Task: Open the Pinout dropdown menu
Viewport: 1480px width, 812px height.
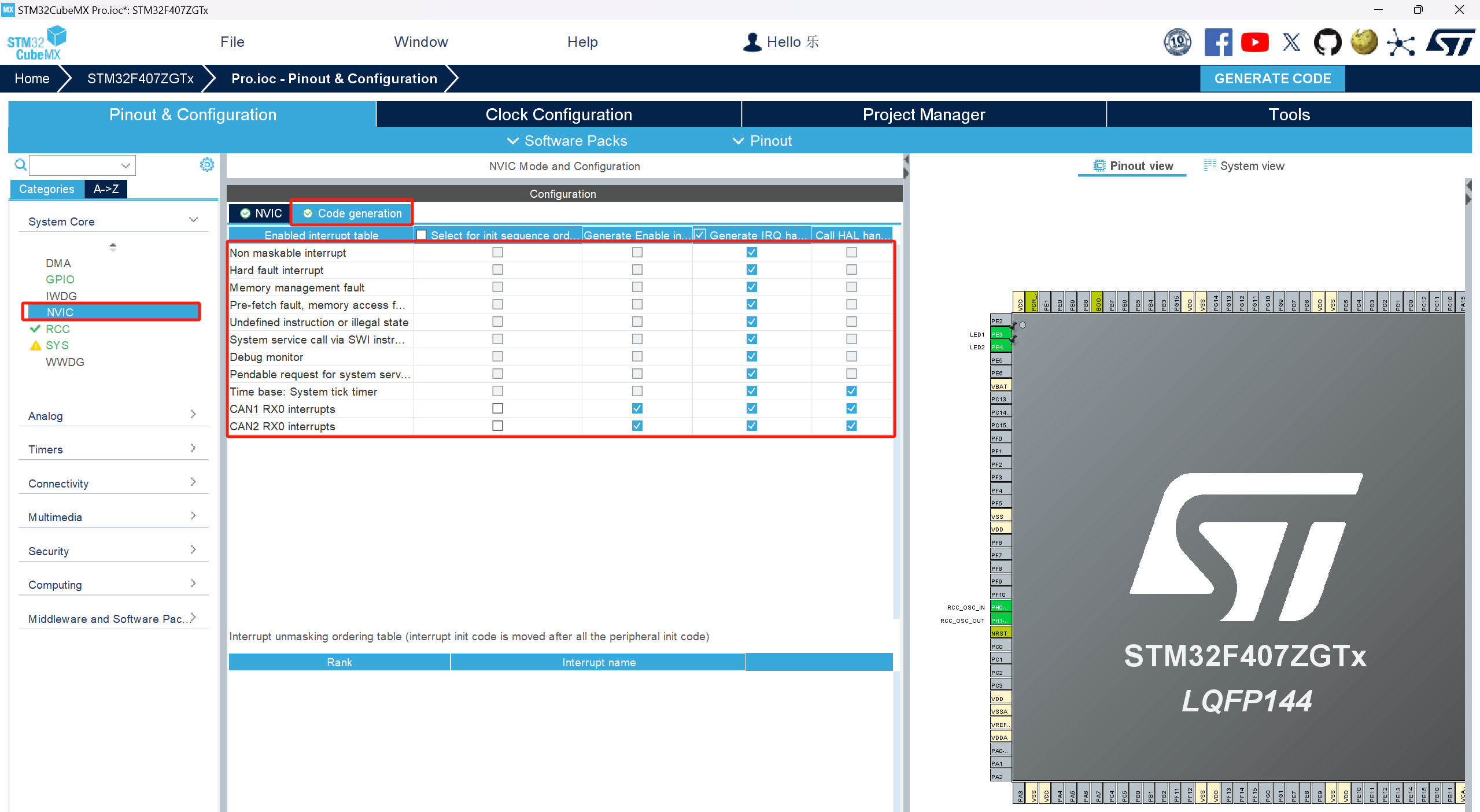Action: (x=762, y=141)
